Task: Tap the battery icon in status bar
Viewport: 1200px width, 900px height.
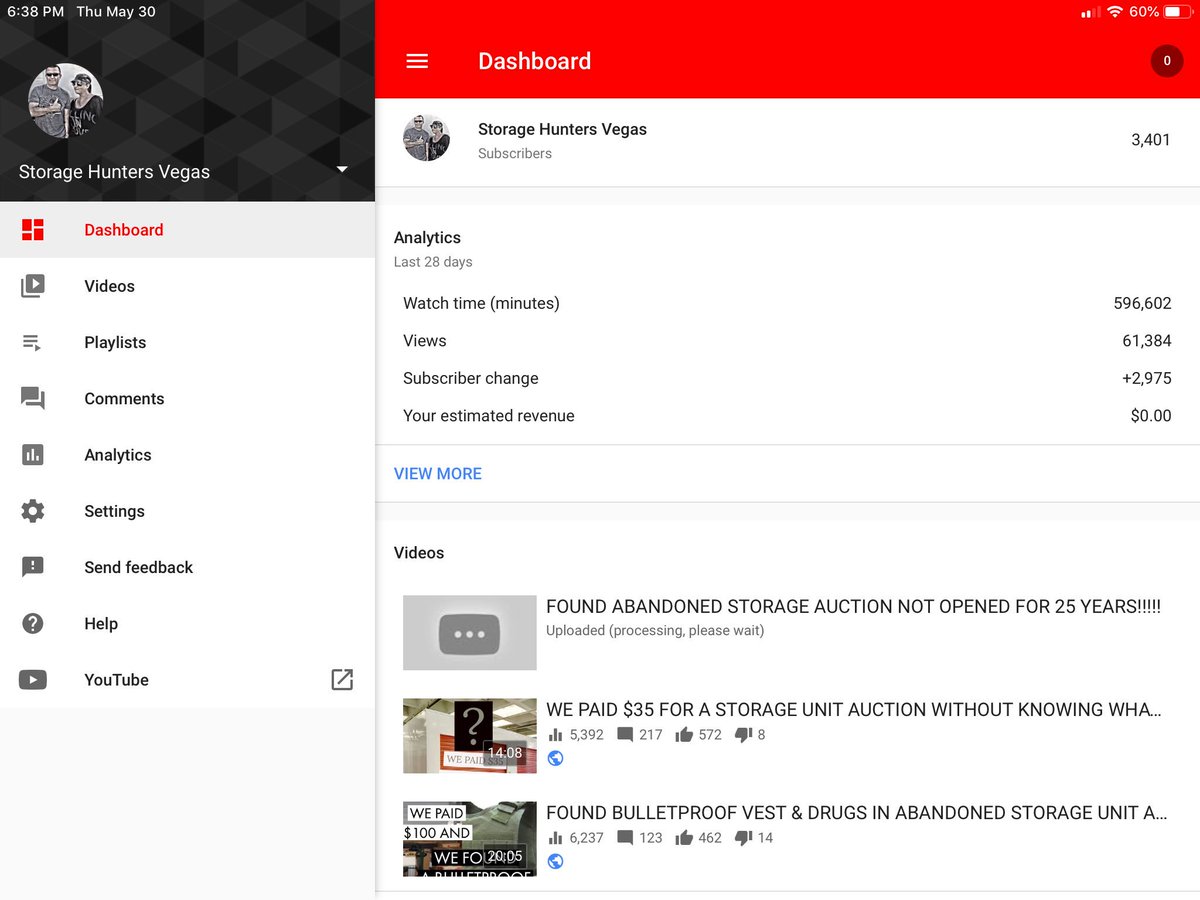Action: (x=1178, y=12)
